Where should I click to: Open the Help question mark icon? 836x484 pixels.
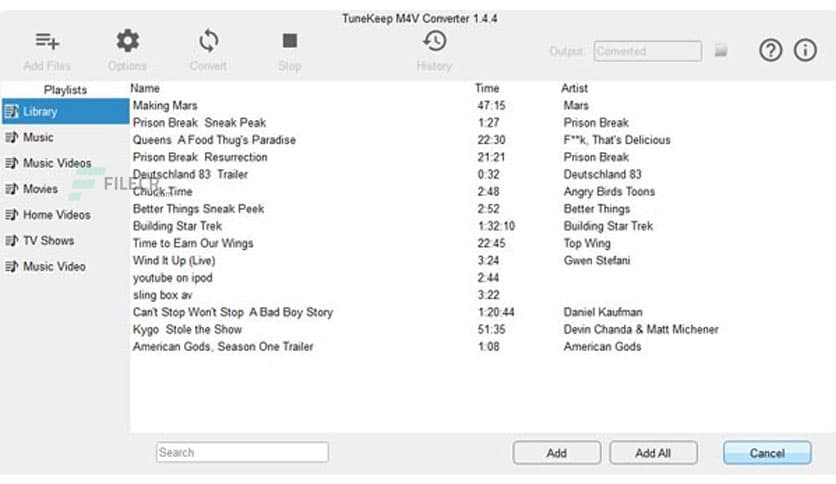point(770,51)
